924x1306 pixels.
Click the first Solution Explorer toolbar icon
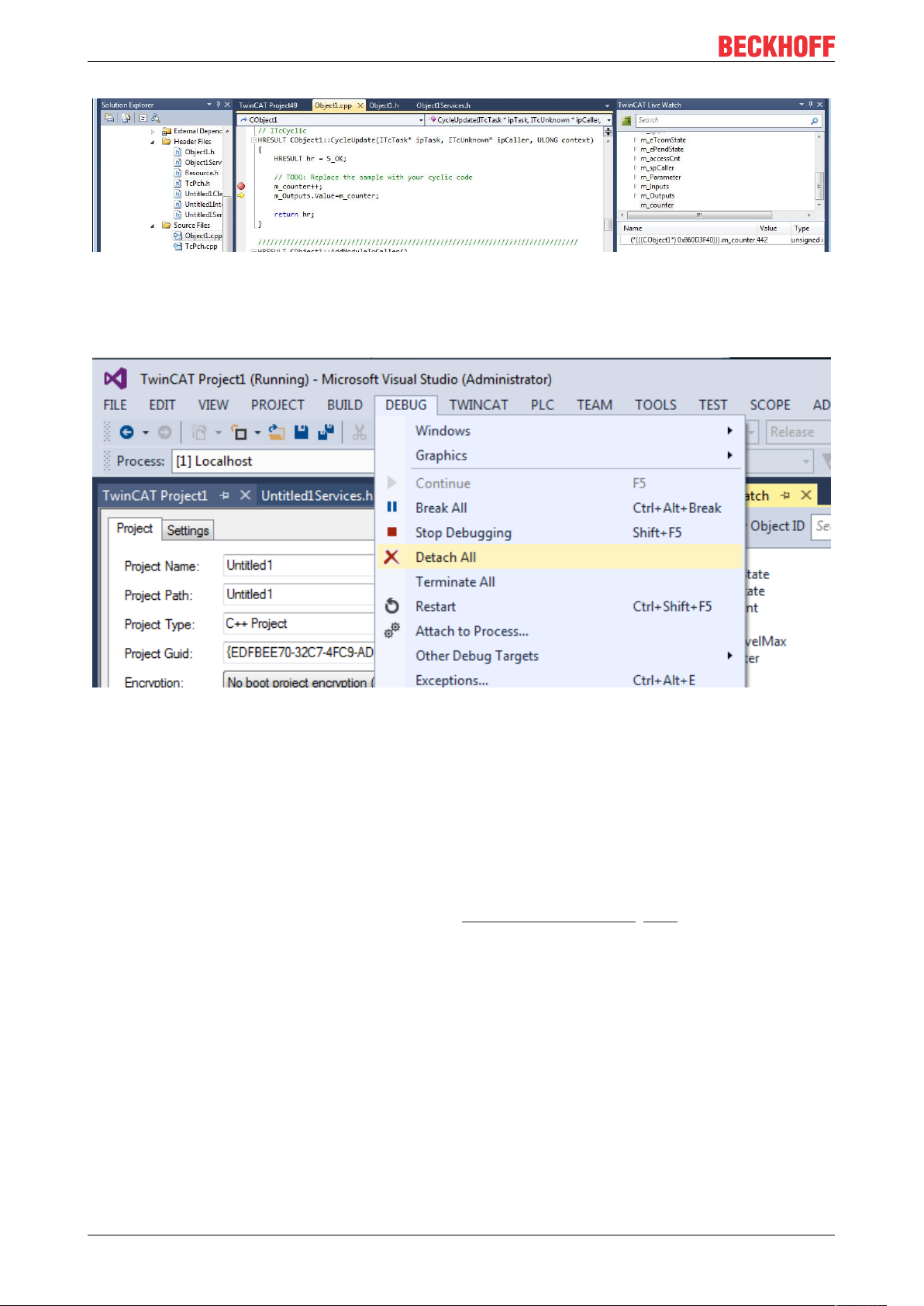(x=109, y=118)
